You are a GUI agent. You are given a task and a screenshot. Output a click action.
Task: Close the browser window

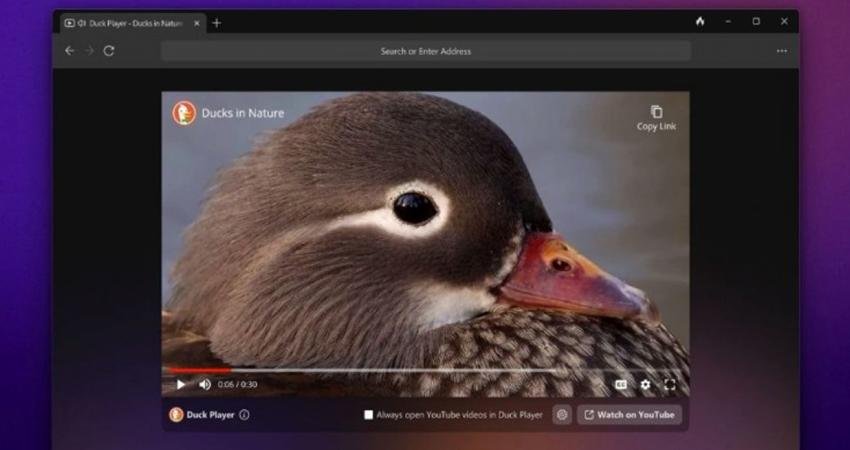pos(784,22)
